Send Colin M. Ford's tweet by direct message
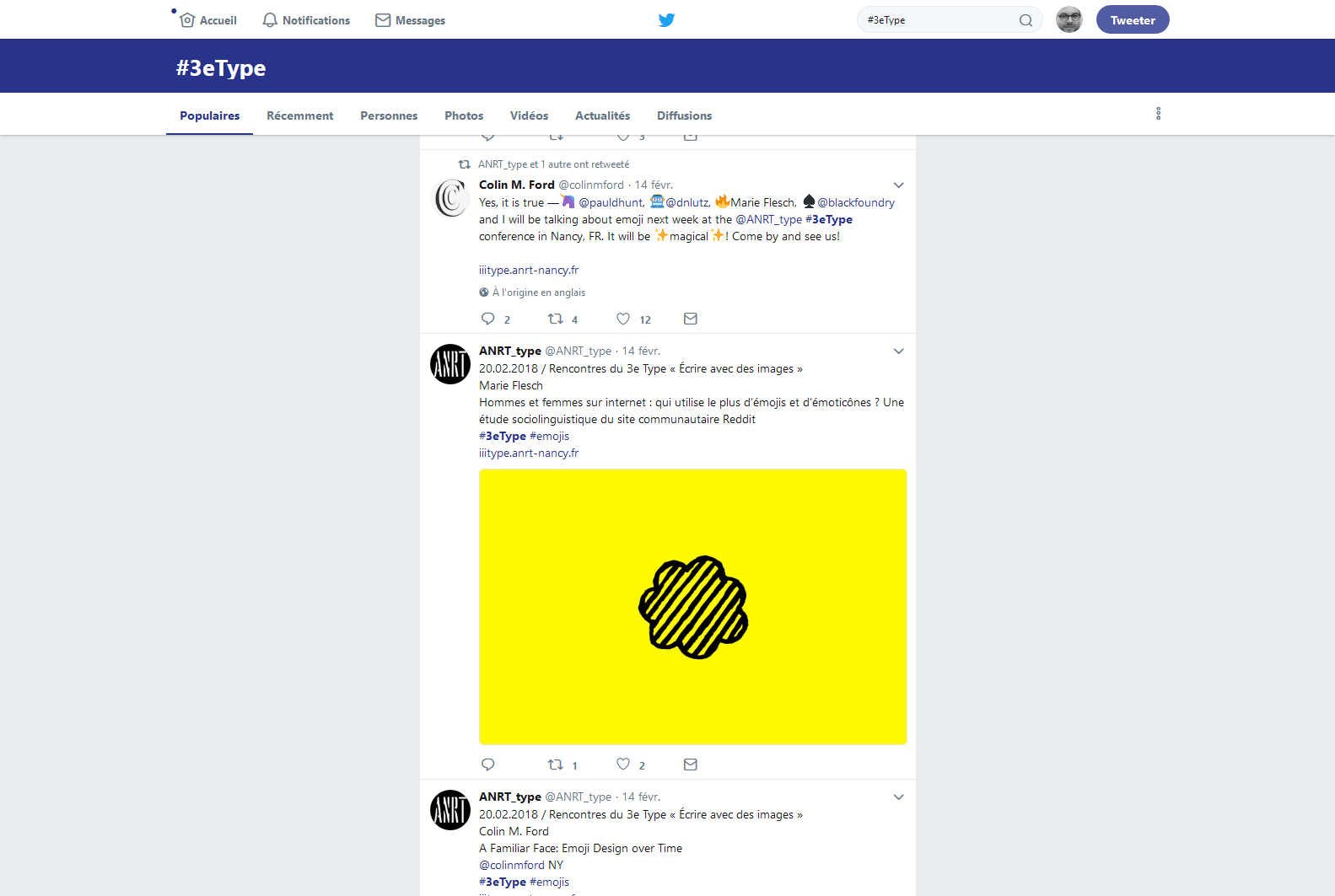The image size is (1335, 896). 690,319
